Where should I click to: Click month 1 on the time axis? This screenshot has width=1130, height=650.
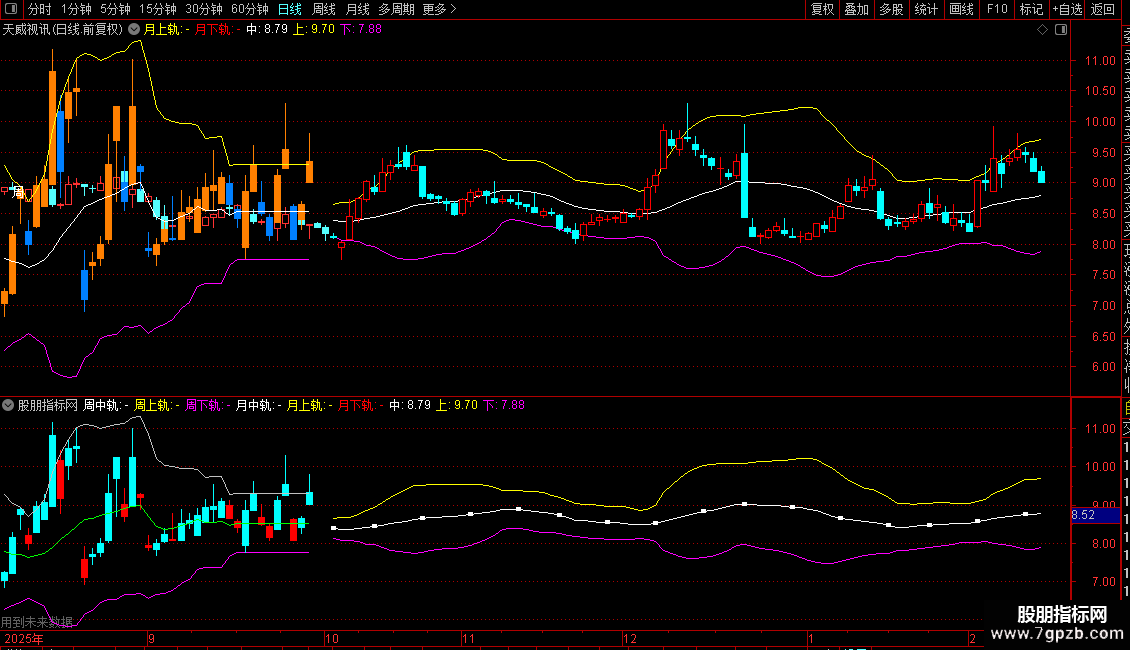pos(811,638)
